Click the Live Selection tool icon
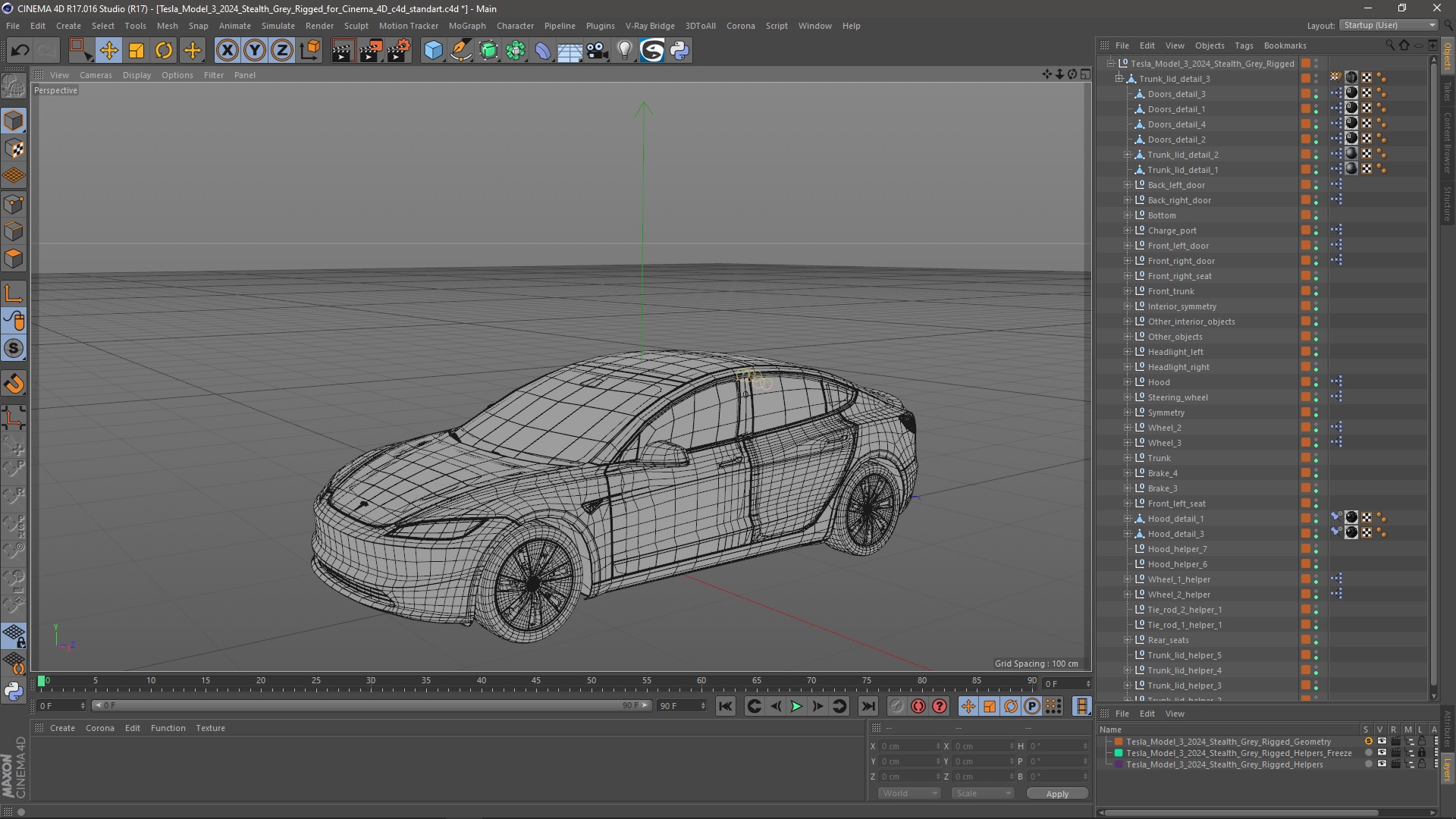Screen dimensions: 1456x819 (80, 51)
